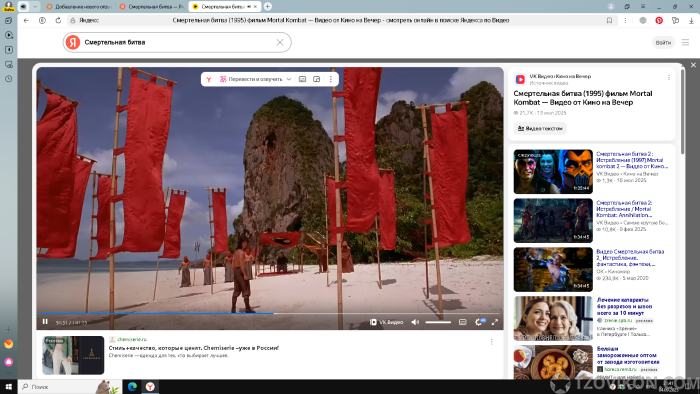The width and height of the screenshot is (700, 394).
Task: Open chemiserie.ru ad headline
Action: pos(194,348)
